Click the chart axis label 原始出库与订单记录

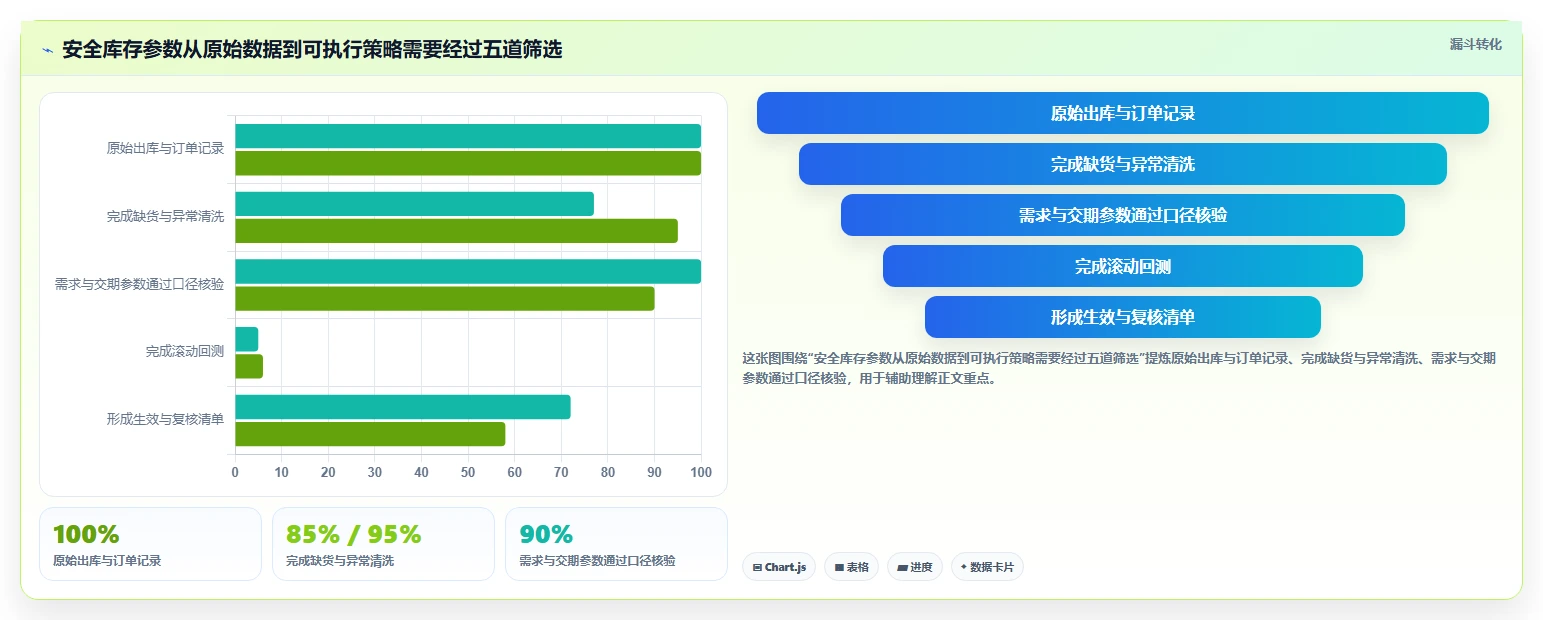(x=165, y=148)
